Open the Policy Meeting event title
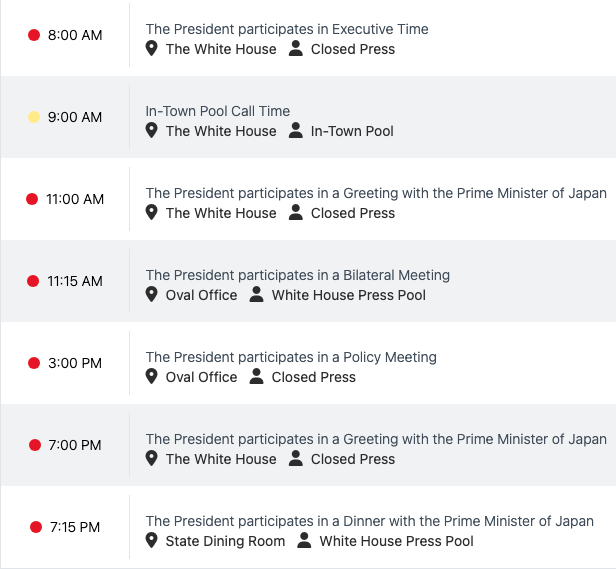The width and height of the screenshot is (616, 569). pos(291,357)
